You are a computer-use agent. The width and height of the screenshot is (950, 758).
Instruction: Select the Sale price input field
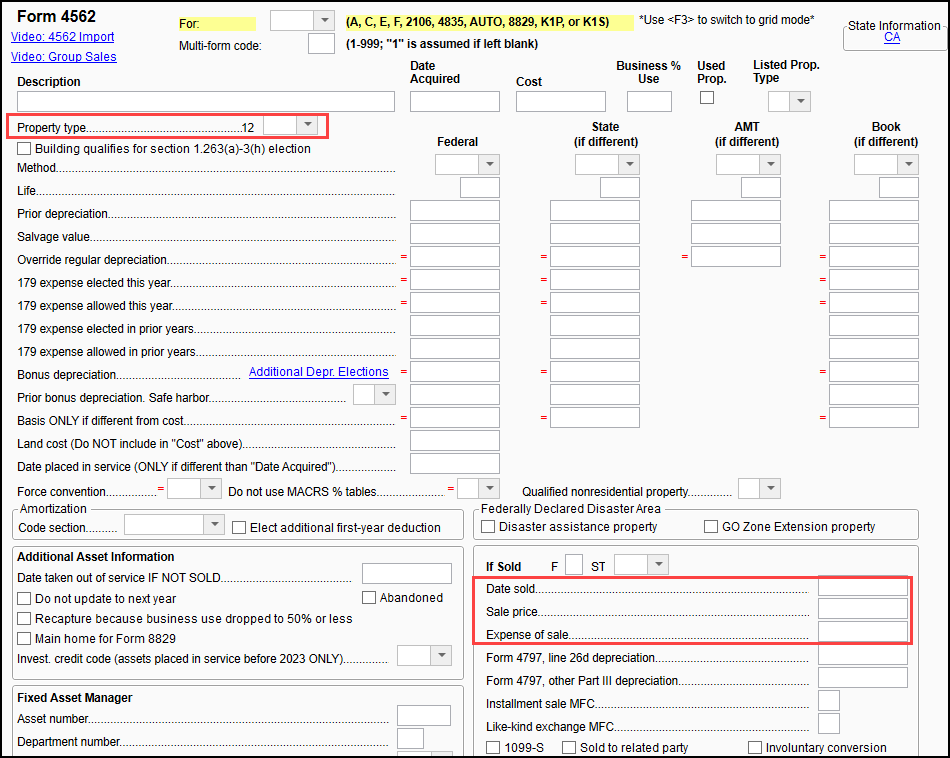(862, 609)
